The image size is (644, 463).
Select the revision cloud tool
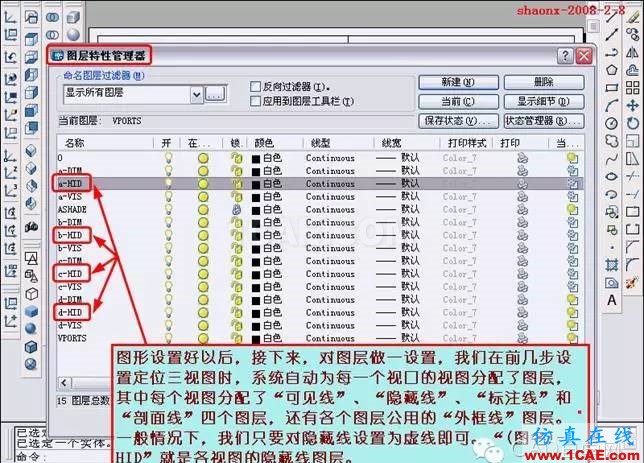click(x=612, y=141)
